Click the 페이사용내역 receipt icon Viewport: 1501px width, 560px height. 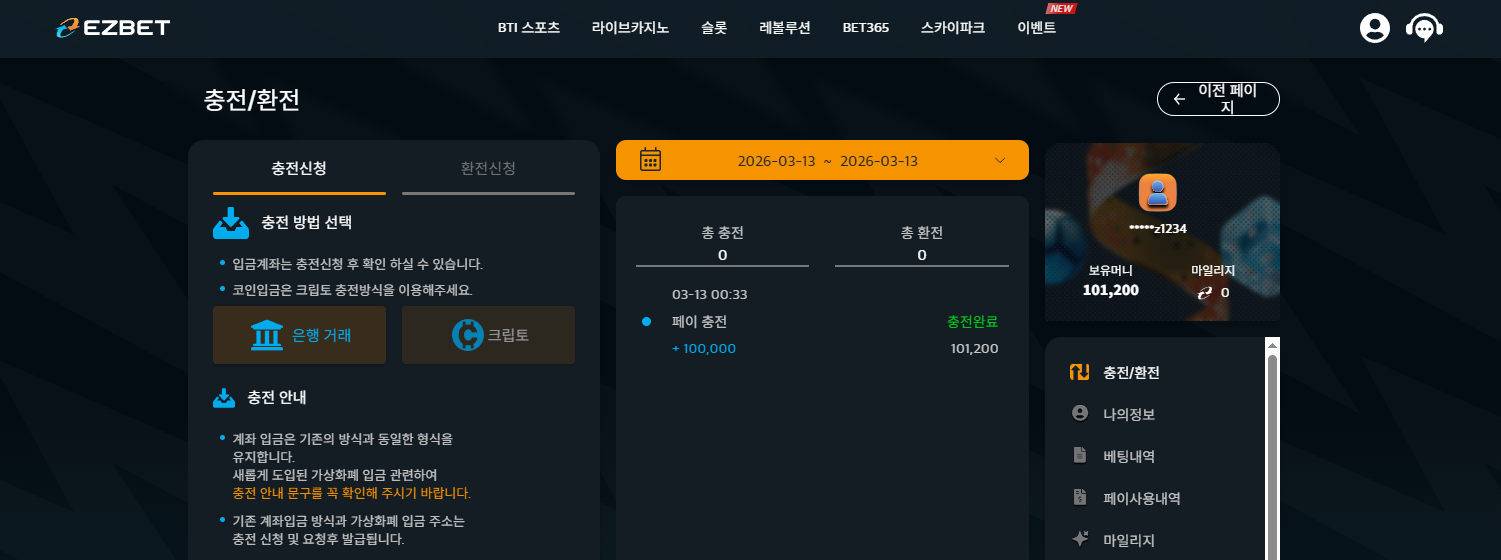1079,497
